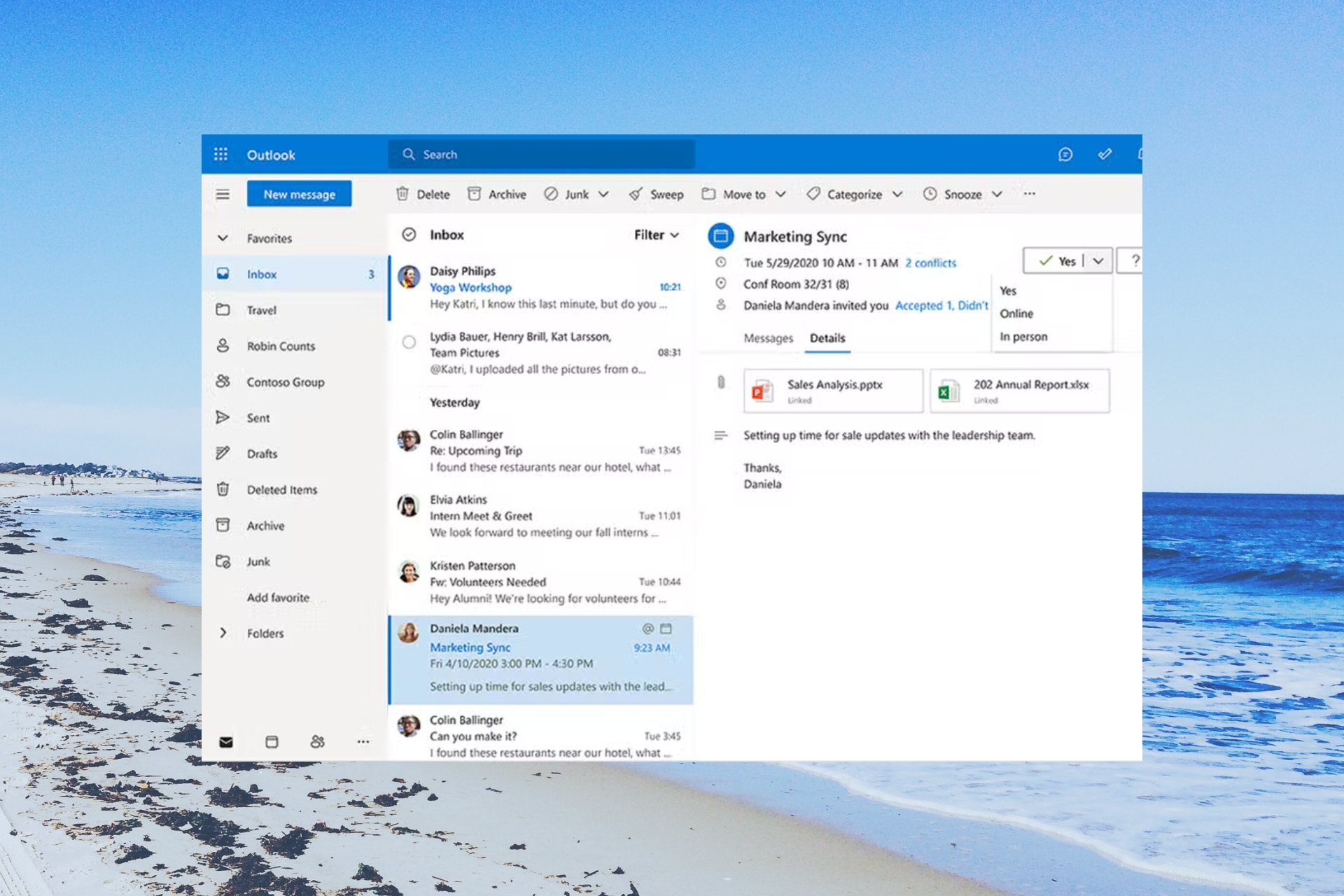
Task: Select Kristen Patterson message via avatar
Action: pos(409,571)
